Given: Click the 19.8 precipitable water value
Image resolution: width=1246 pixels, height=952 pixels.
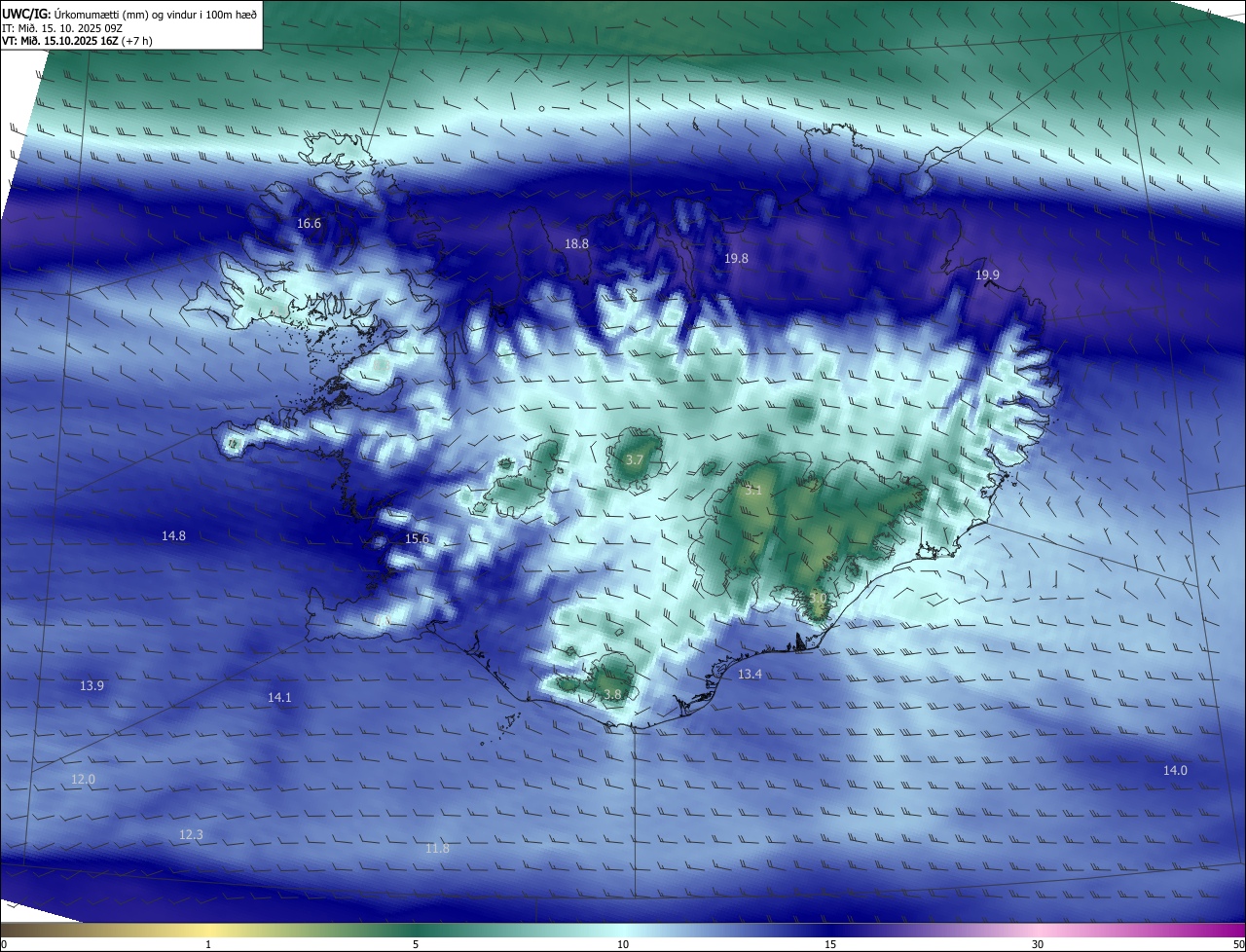Looking at the screenshot, I should (737, 259).
